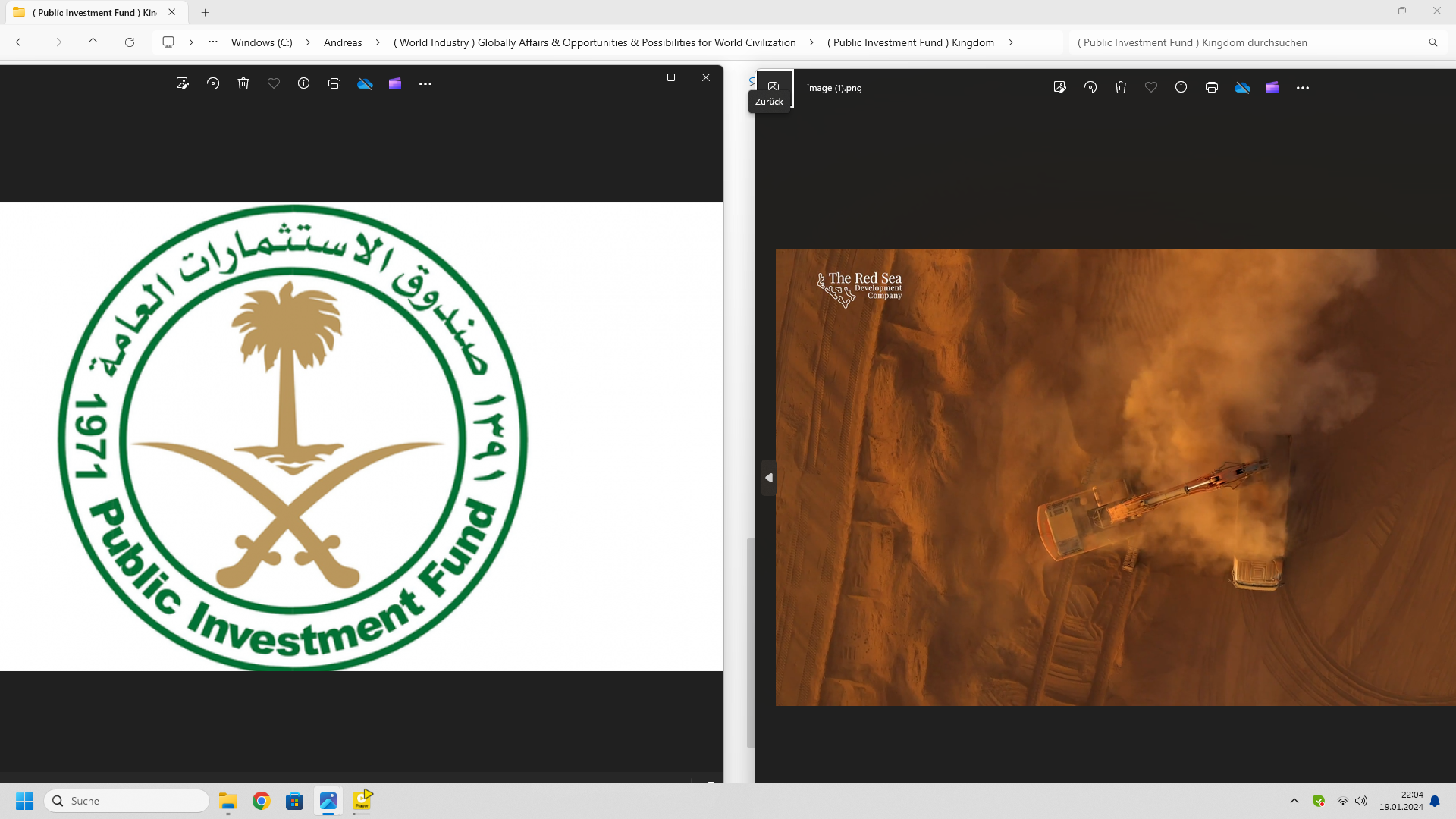Expand chevron after Public Investment Fund breadcrumb
This screenshot has width=1456, height=819.
point(1011,42)
